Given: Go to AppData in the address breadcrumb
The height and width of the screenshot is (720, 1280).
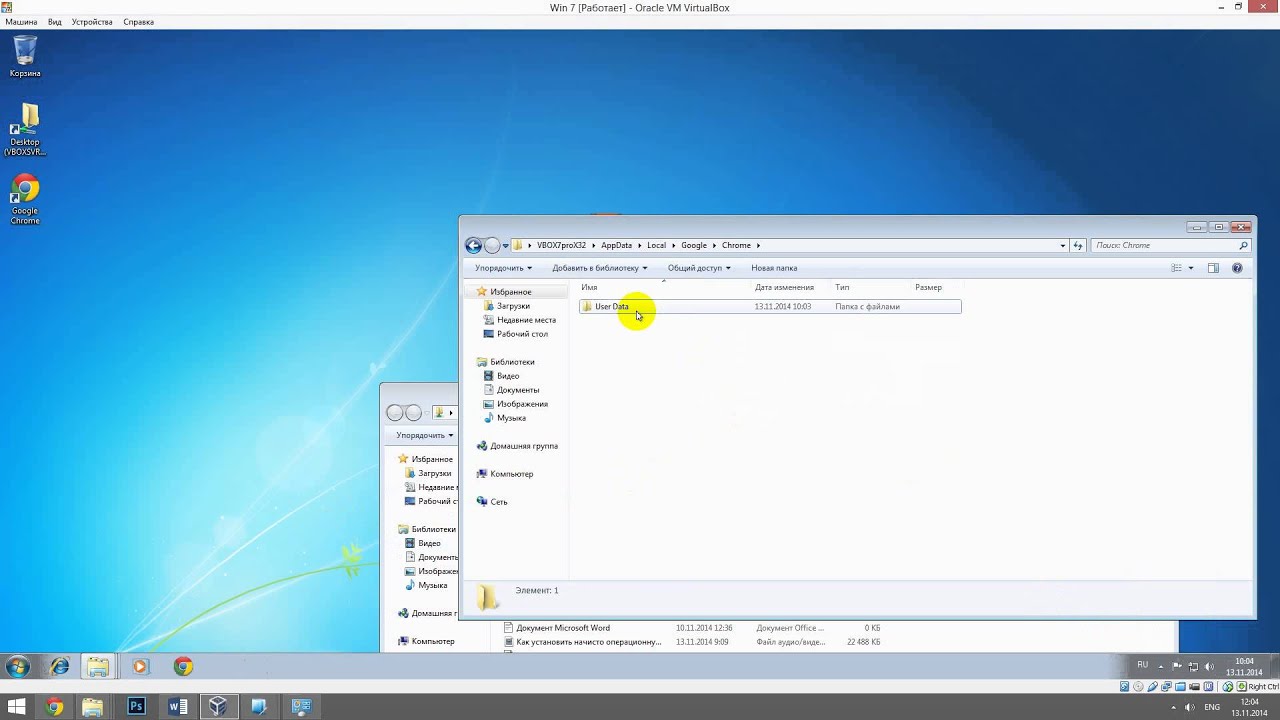Looking at the screenshot, I should [616, 245].
